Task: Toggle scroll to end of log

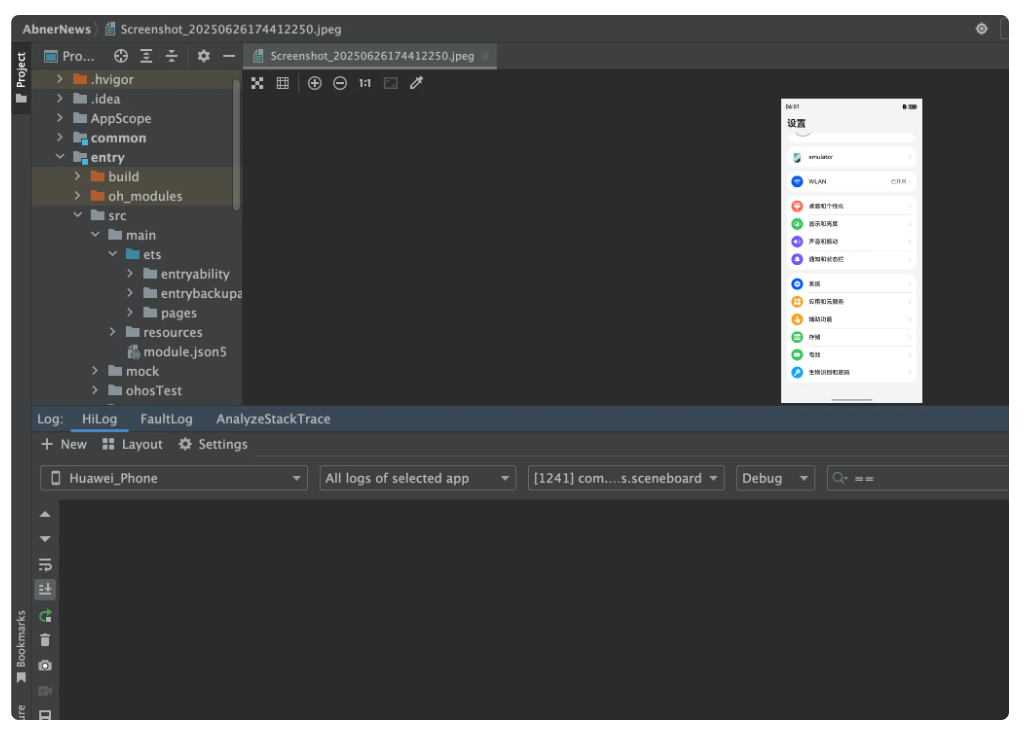Action: [x=45, y=589]
